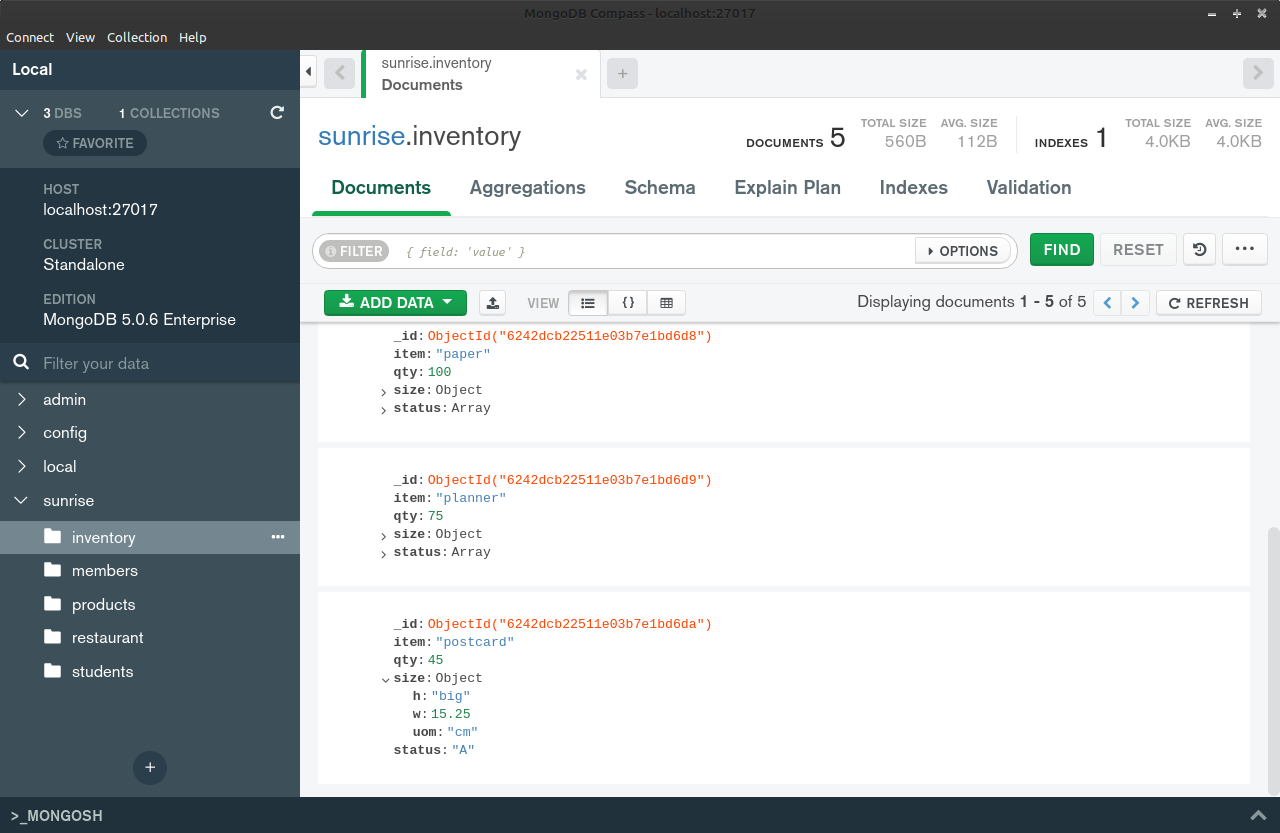Collapse the DBS summary chevron

click(x=22, y=113)
